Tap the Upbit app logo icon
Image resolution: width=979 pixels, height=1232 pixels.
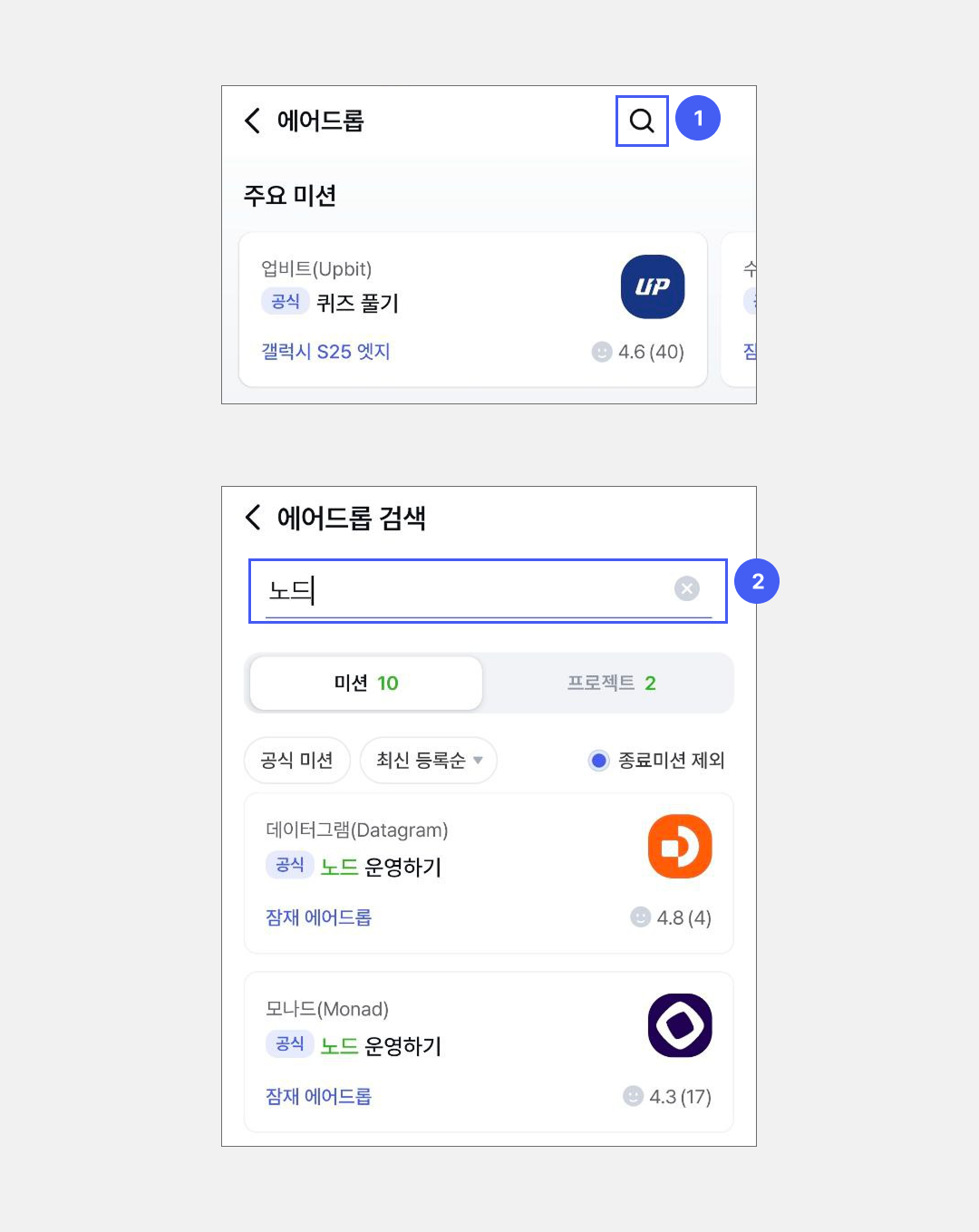pos(653,286)
